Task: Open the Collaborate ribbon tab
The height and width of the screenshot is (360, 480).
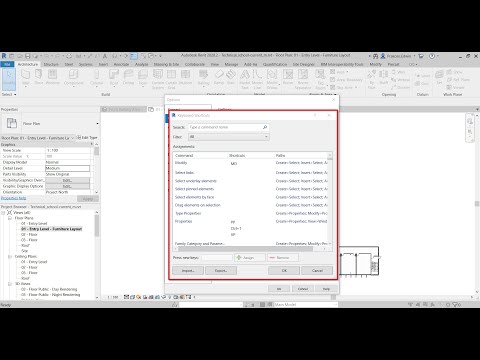Action: point(195,64)
